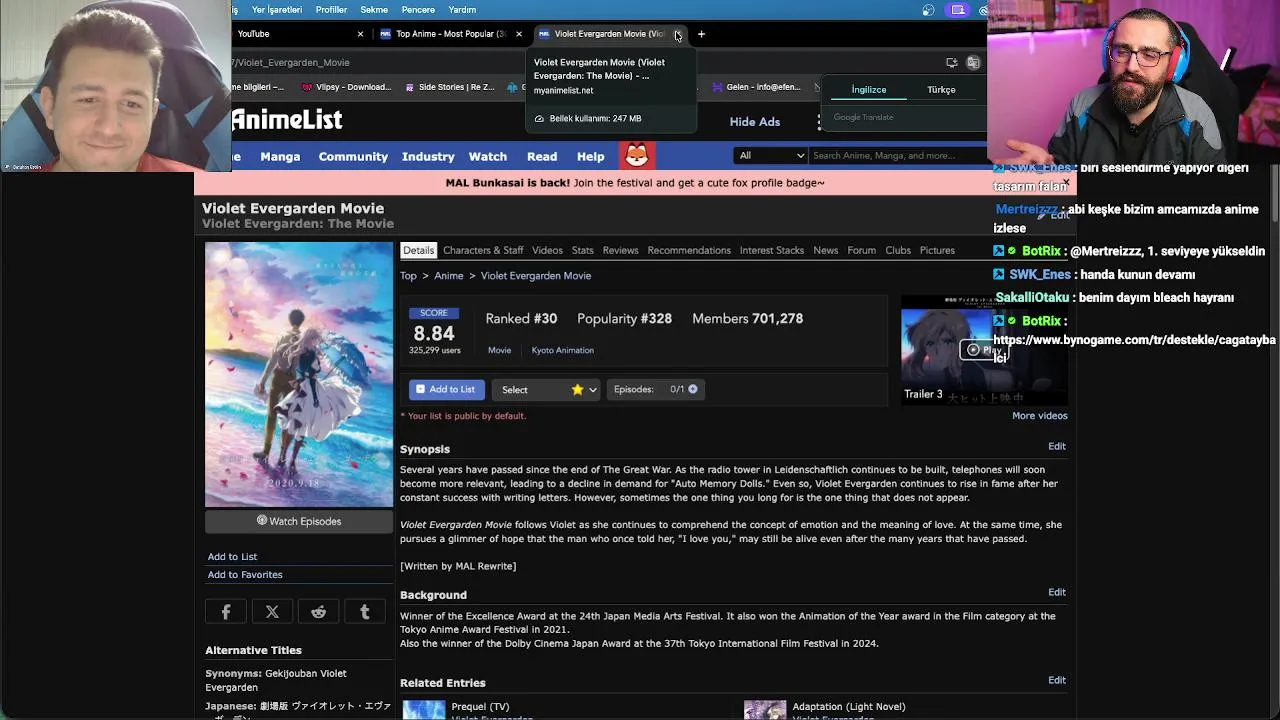Click the Watch Episodes button
The width and height of the screenshot is (1280, 720).
click(x=299, y=521)
